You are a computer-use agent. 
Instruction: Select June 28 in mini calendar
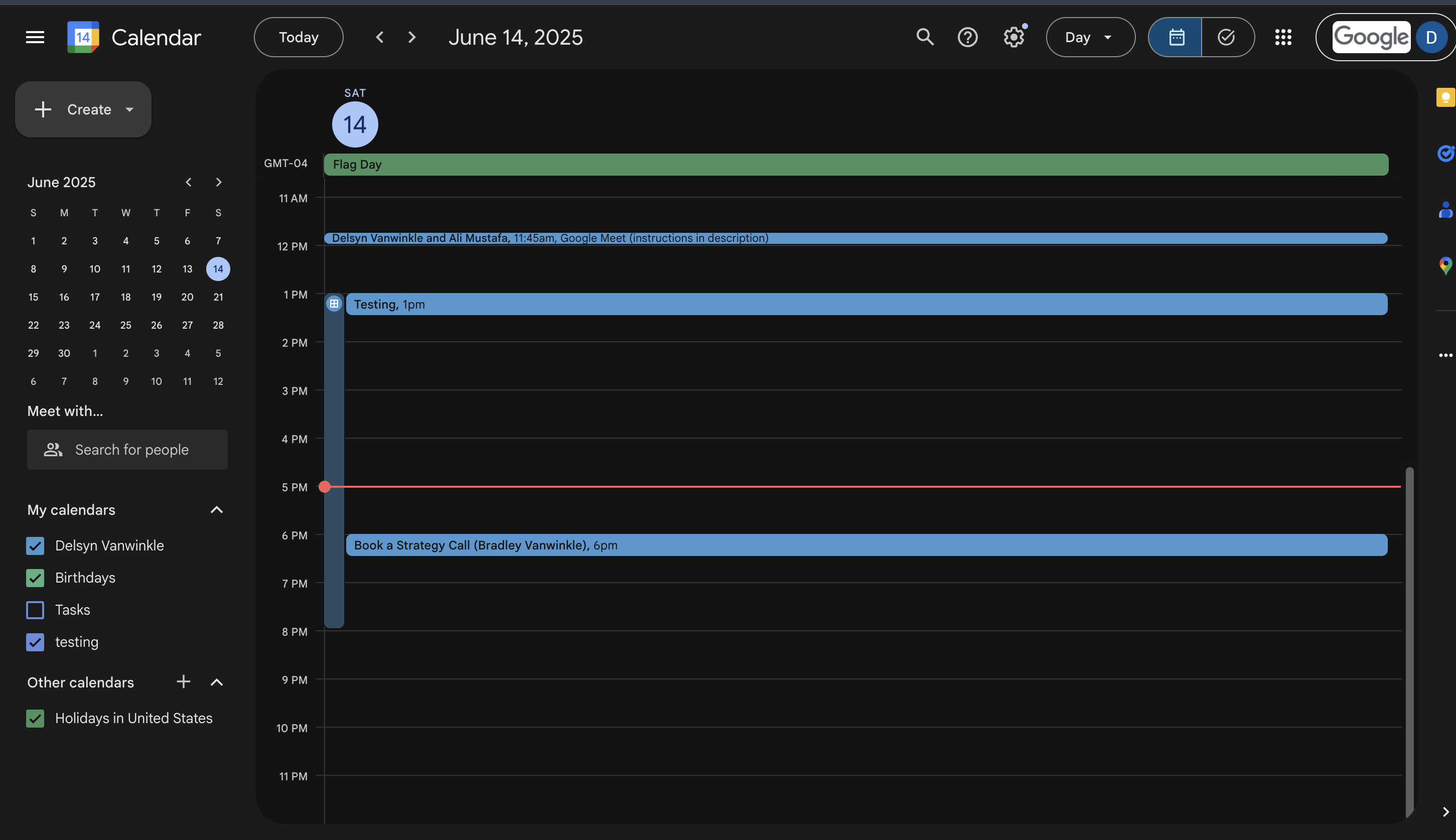coord(218,325)
